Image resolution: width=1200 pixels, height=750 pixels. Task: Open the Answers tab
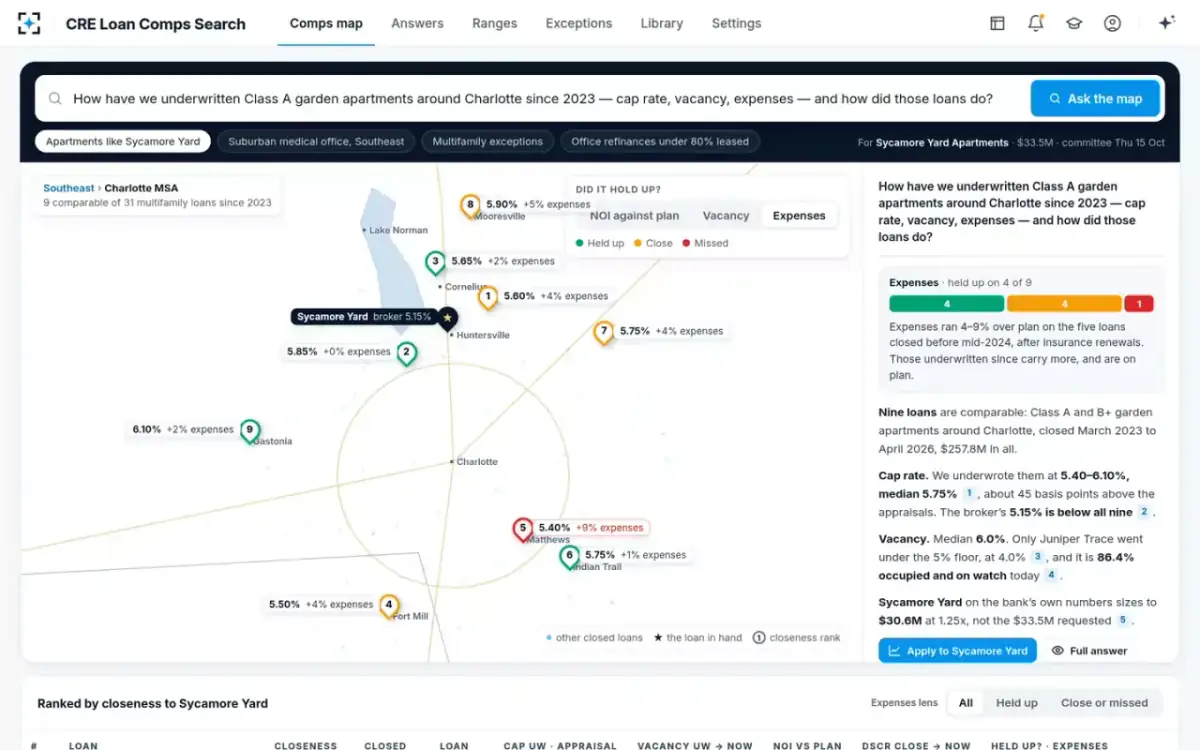[x=417, y=23]
